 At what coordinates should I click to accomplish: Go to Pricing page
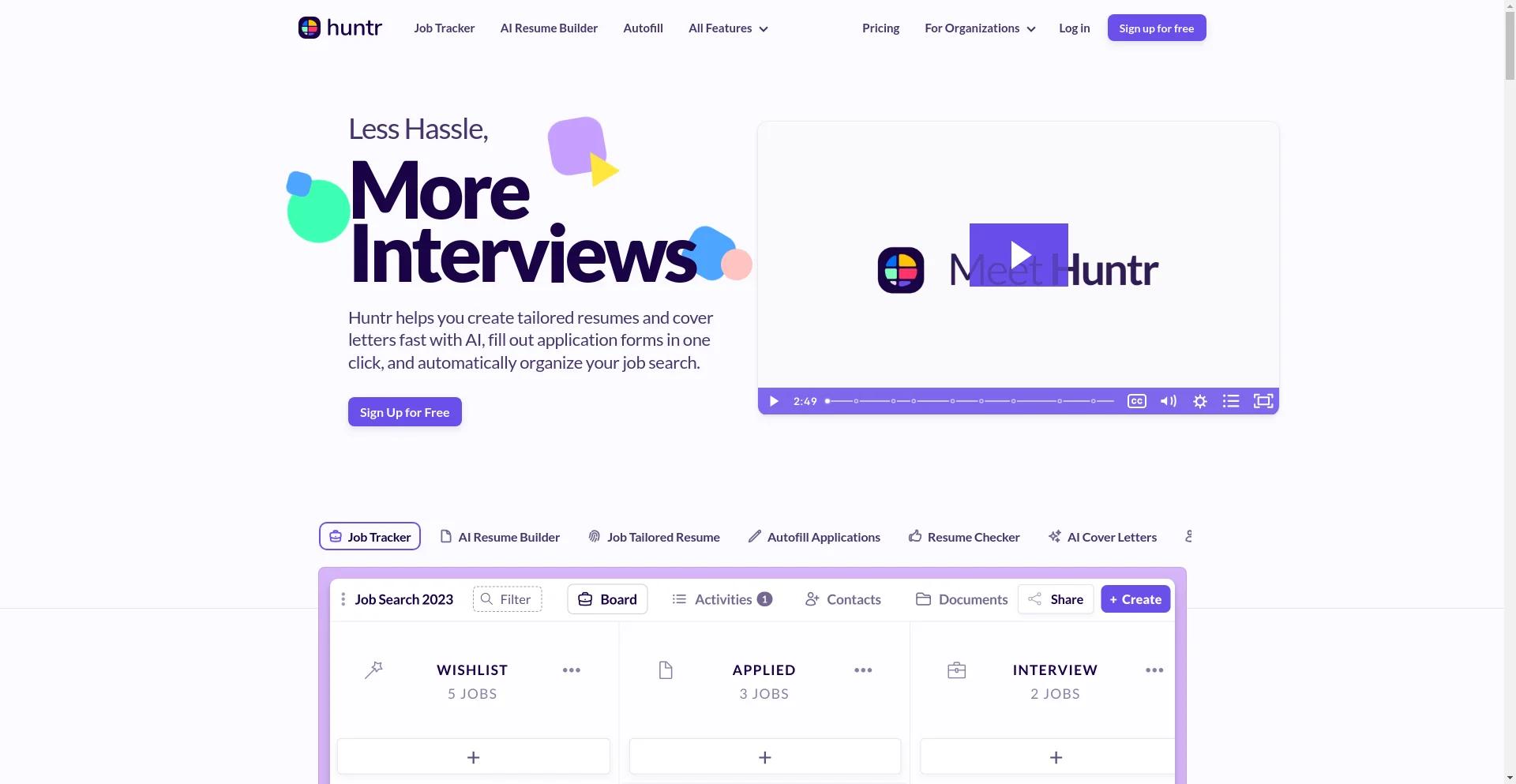pyautogui.click(x=880, y=28)
